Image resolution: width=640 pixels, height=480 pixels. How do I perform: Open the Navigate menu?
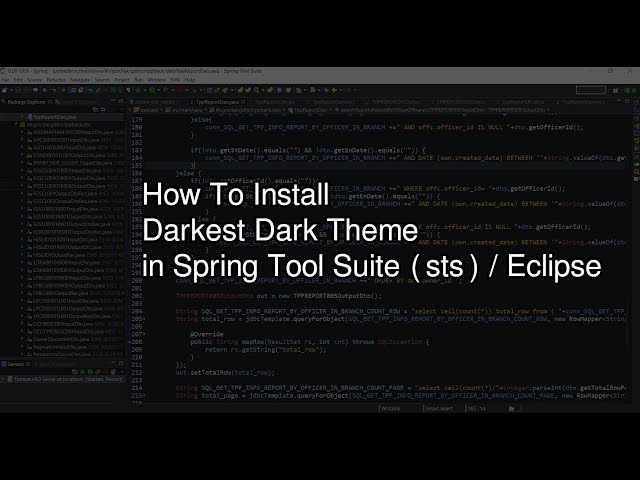point(80,80)
